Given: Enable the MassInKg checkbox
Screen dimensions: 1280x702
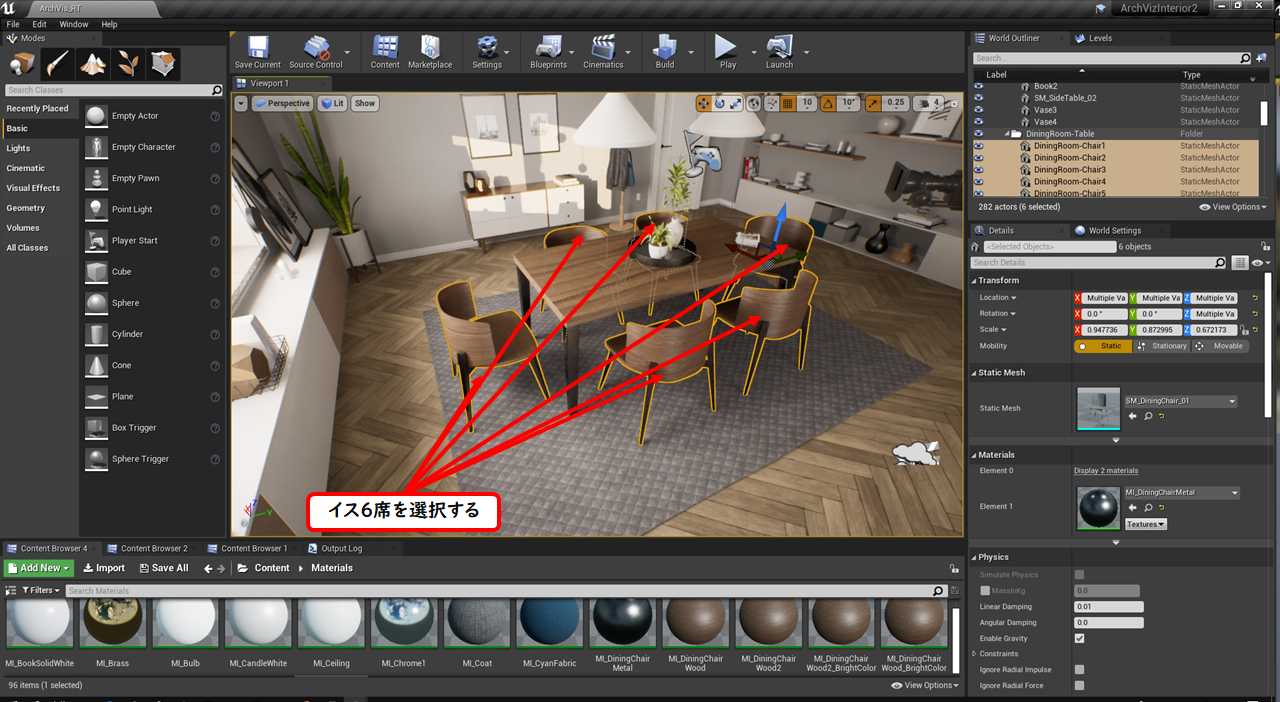Looking at the screenshot, I should pos(986,591).
